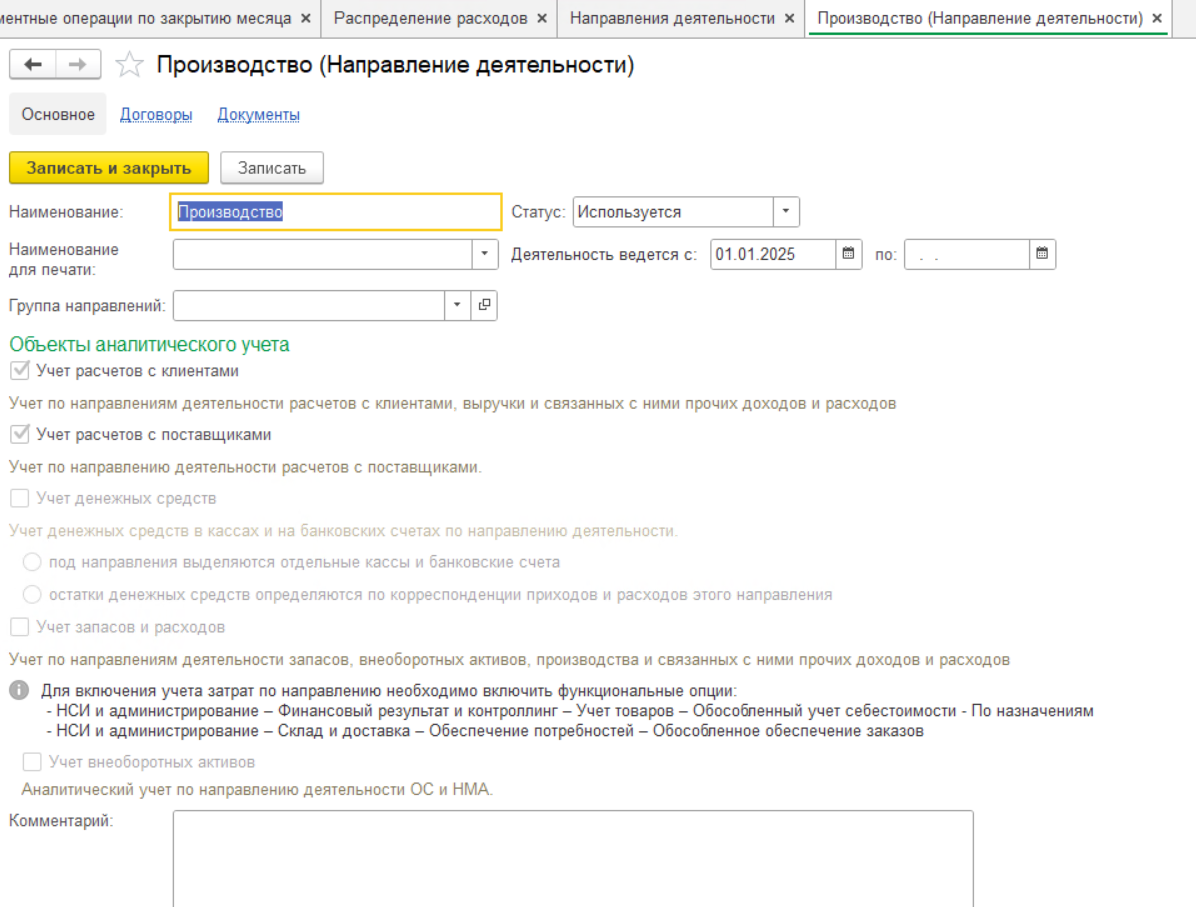Image resolution: width=1196 pixels, height=907 pixels.
Task: Close the Направления деятельности tab
Action: [x=790, y=18]
